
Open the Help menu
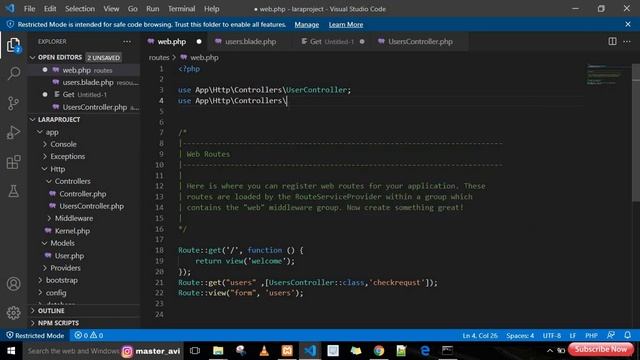tap(211, 9)
